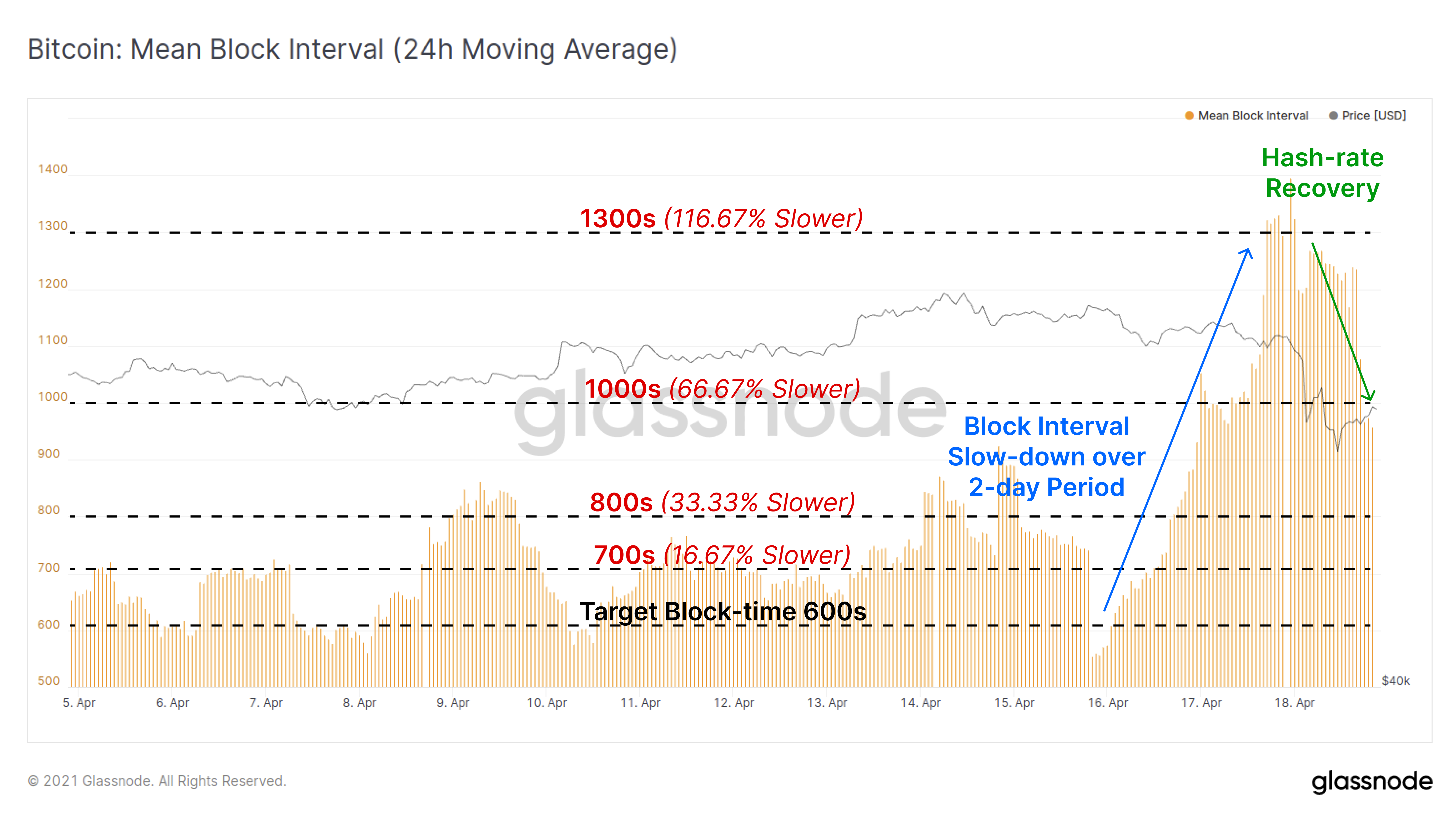Image resolution: width=1456 pixels, height=818 pixels.
Task: Click the Hash-rate Recovery annotation
Action: (1323, 172)
